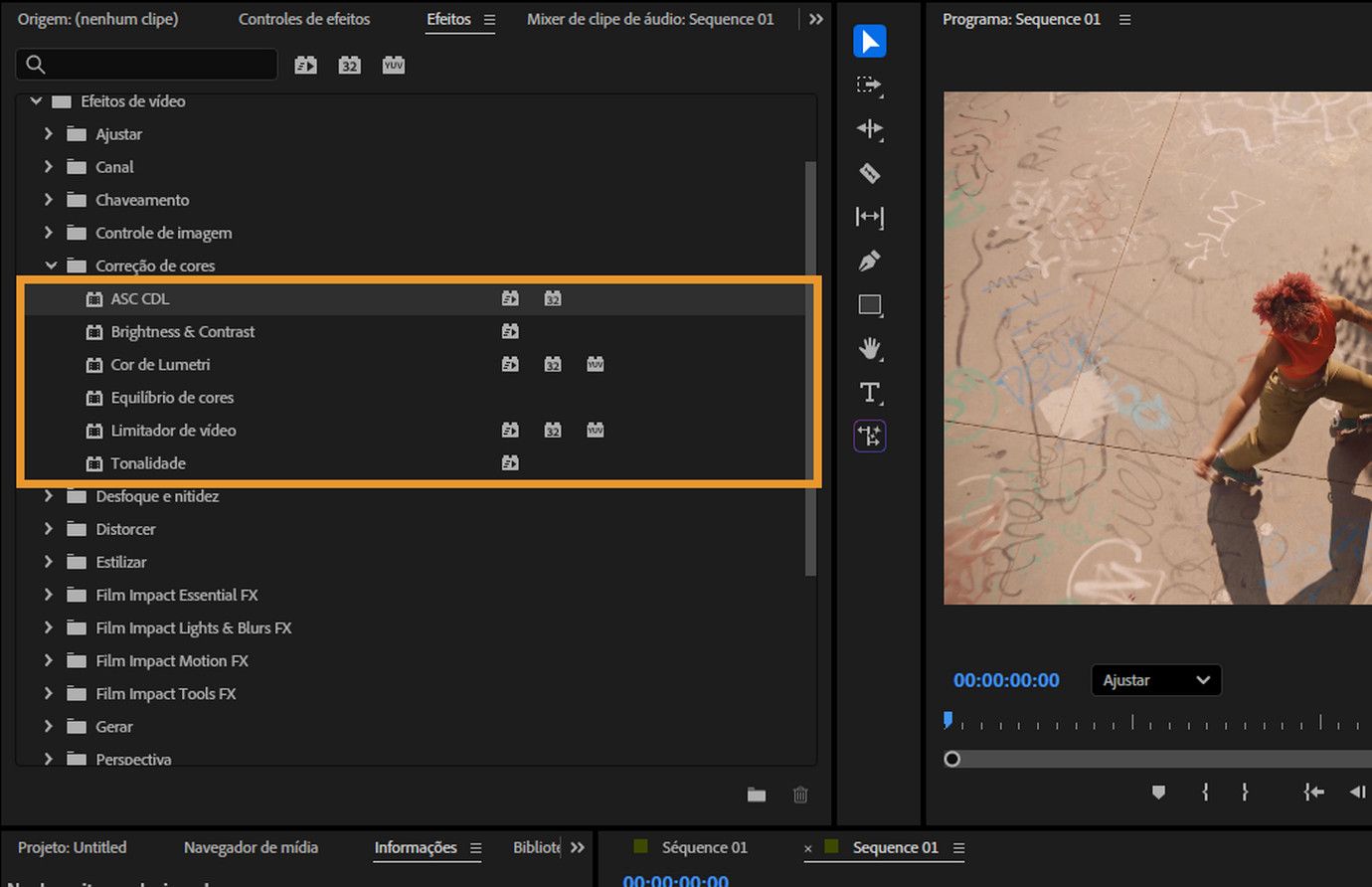Select the Selection arrow tool
The width and height of the screenshot is (1372, 887).
click(869, 42)
